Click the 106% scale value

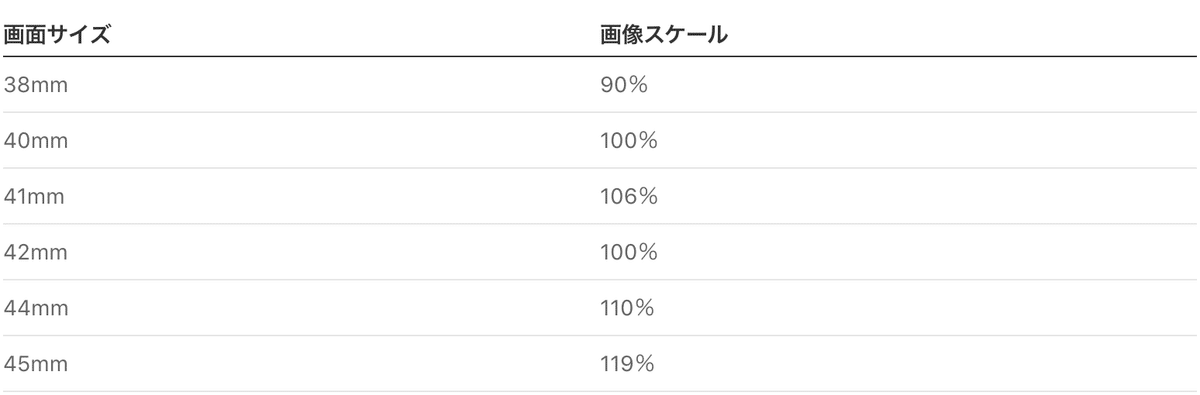point(628,197)
